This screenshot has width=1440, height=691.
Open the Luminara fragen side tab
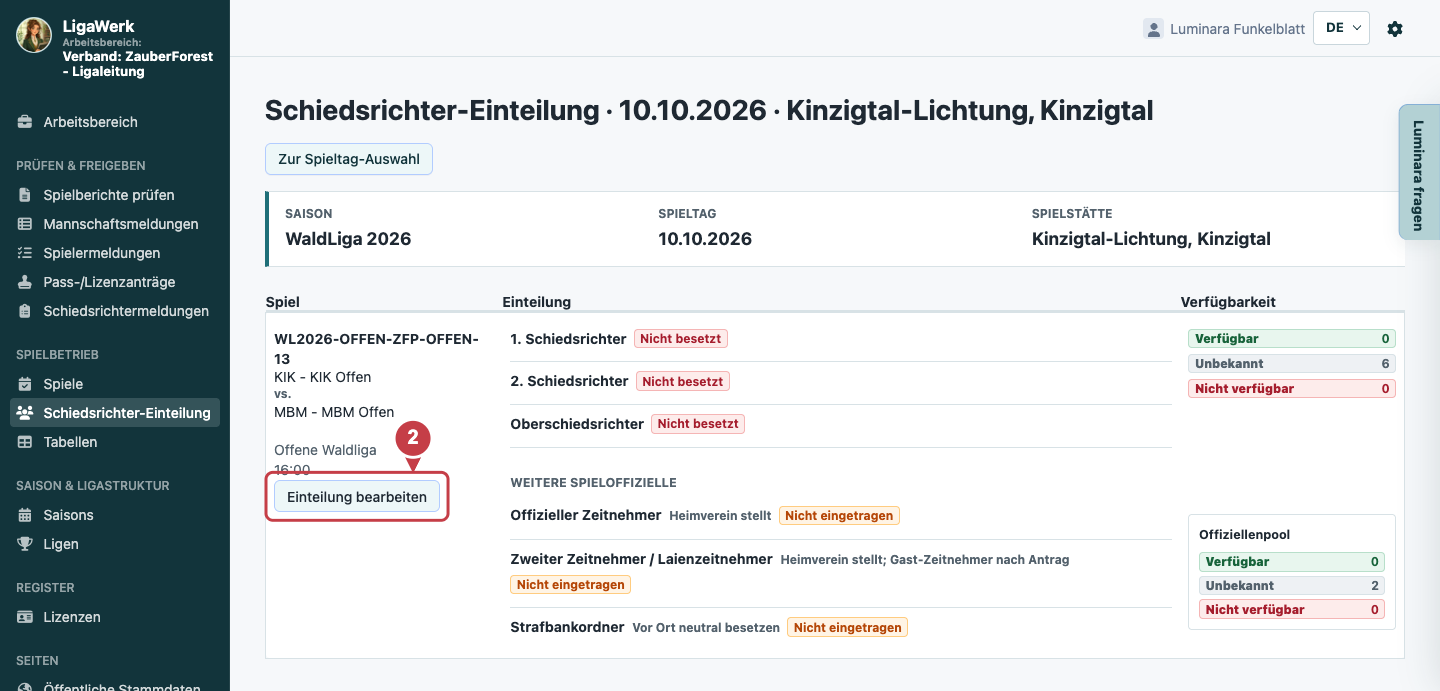click(1418, 172)
